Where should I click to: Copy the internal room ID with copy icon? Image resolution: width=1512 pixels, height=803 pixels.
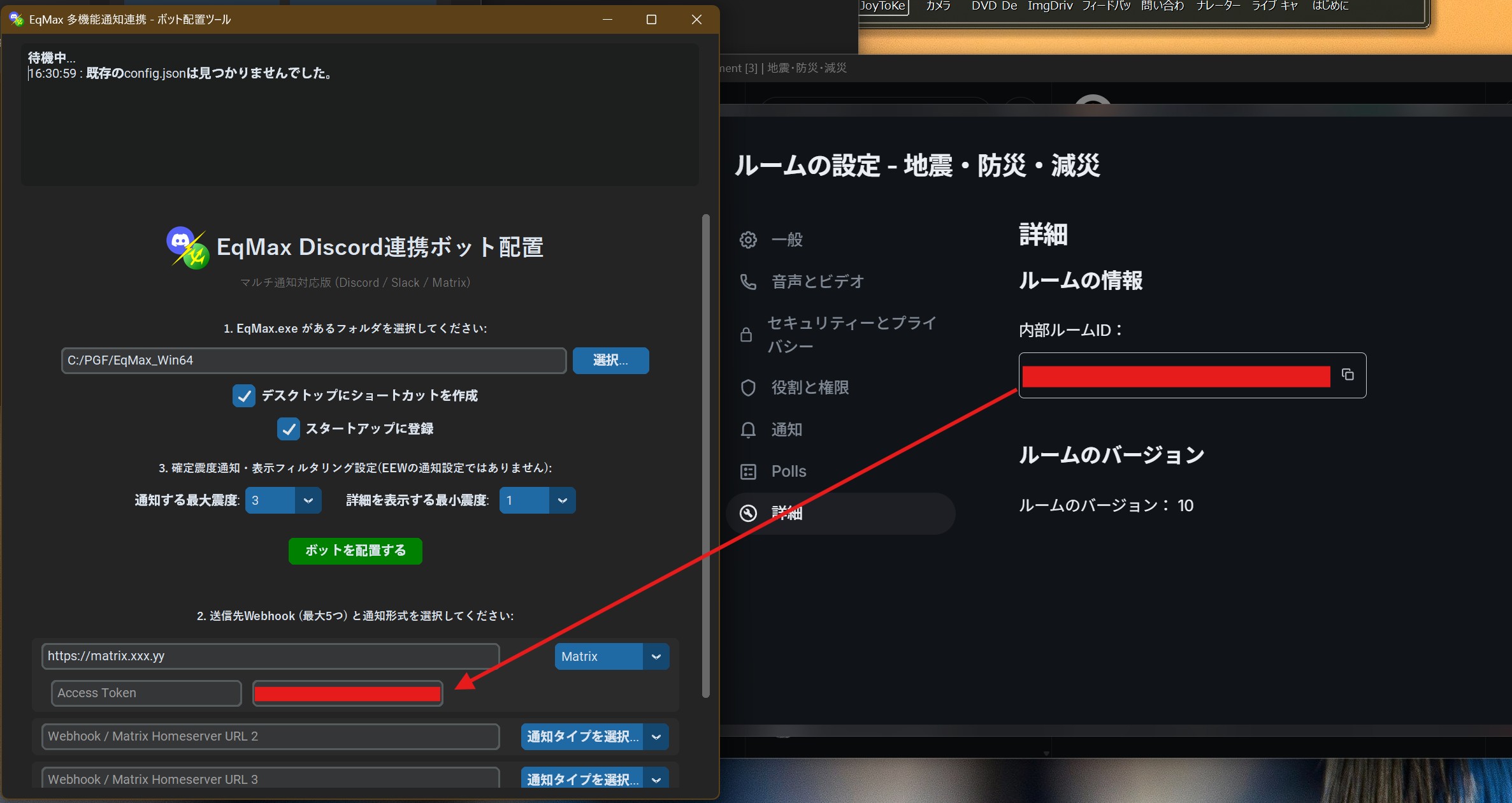click(1348, 375)
